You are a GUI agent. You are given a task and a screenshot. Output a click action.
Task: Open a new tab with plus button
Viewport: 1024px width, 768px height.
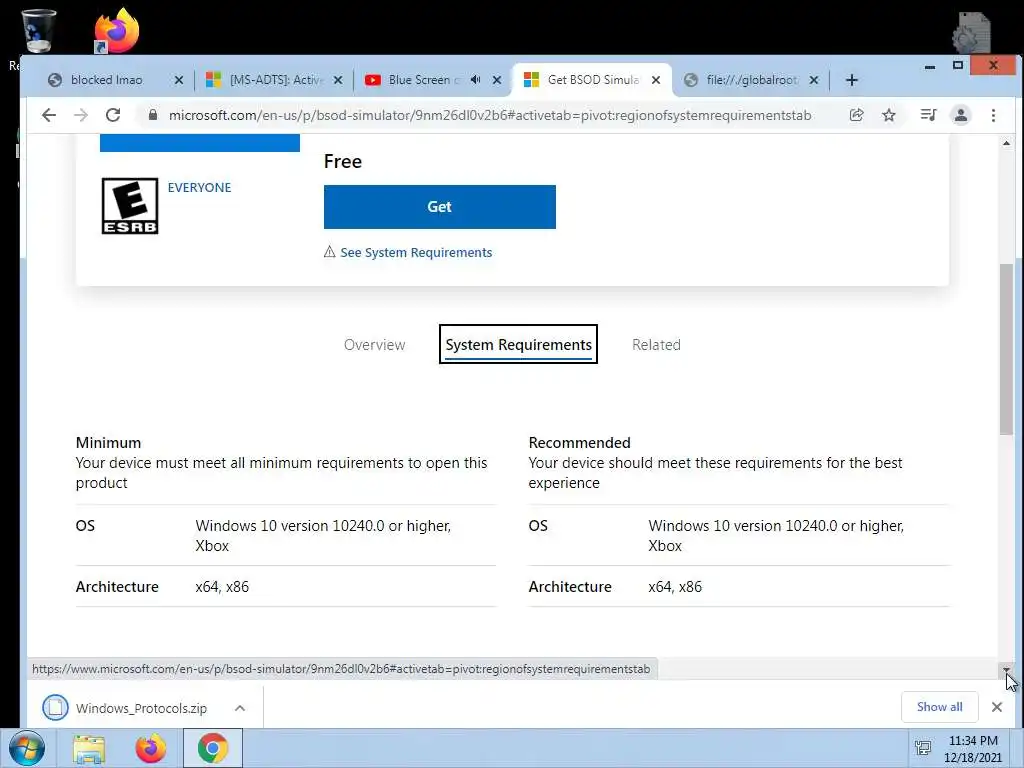coord(852,80)
